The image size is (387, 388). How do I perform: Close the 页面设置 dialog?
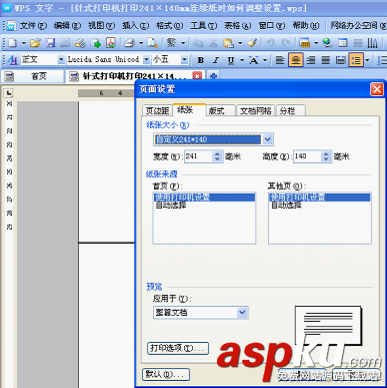coord(377,89)
